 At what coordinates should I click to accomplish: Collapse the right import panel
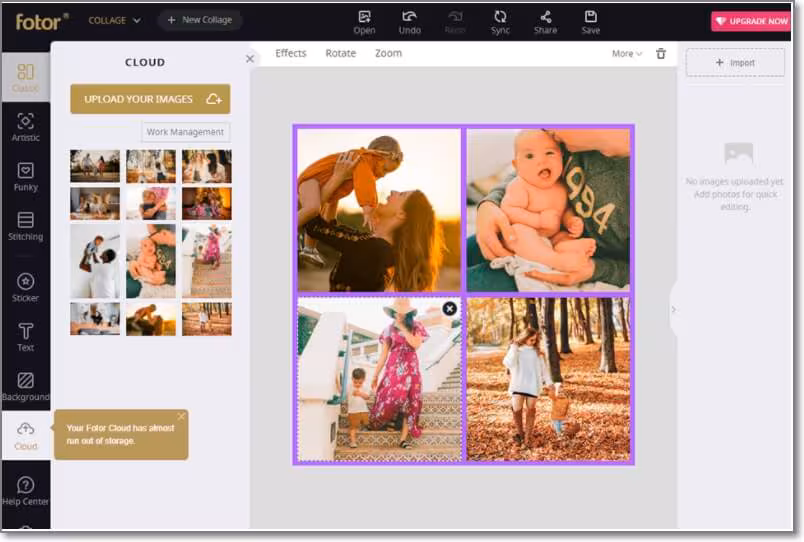tap(673, 309)
